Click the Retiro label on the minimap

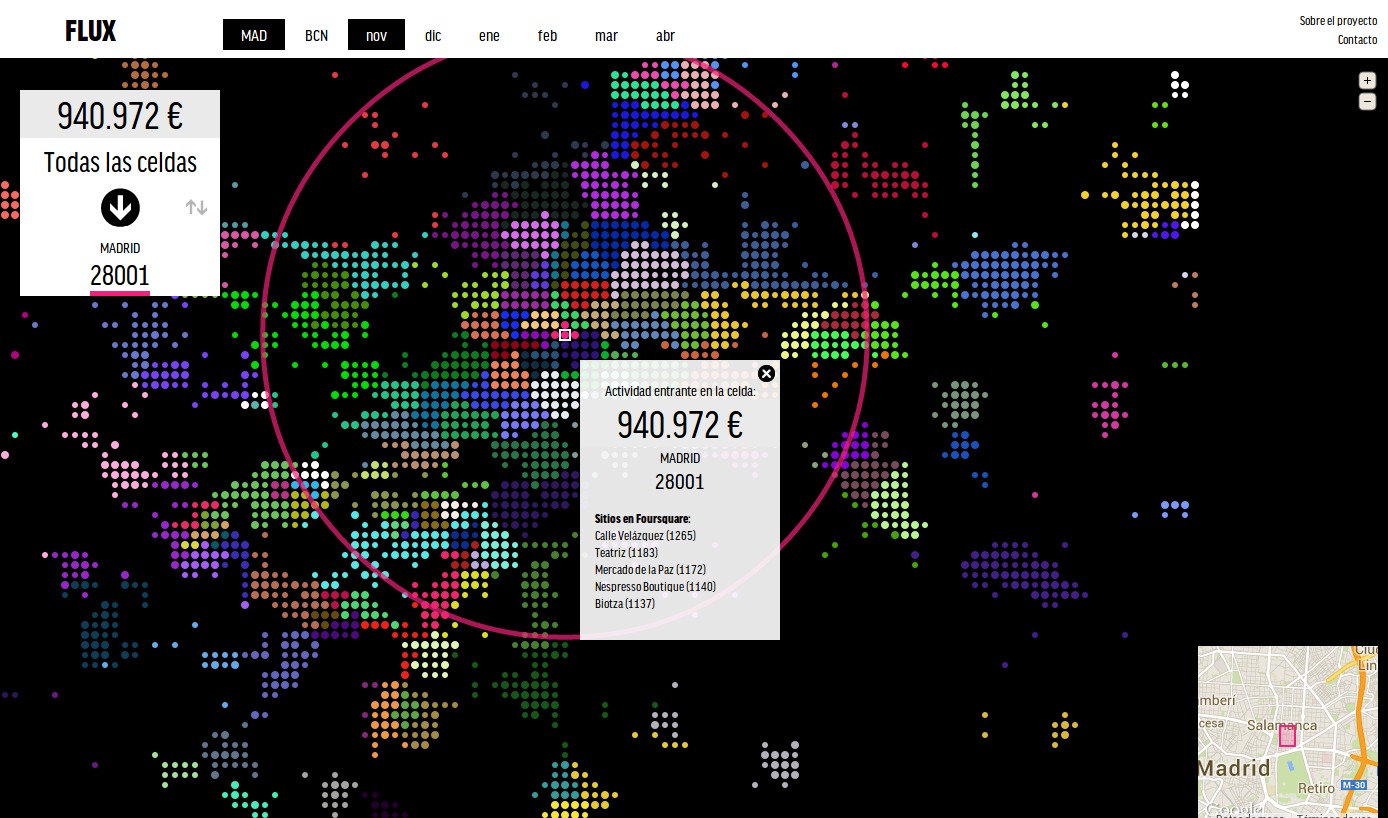pyautogui.click(x=1316, y=788)
